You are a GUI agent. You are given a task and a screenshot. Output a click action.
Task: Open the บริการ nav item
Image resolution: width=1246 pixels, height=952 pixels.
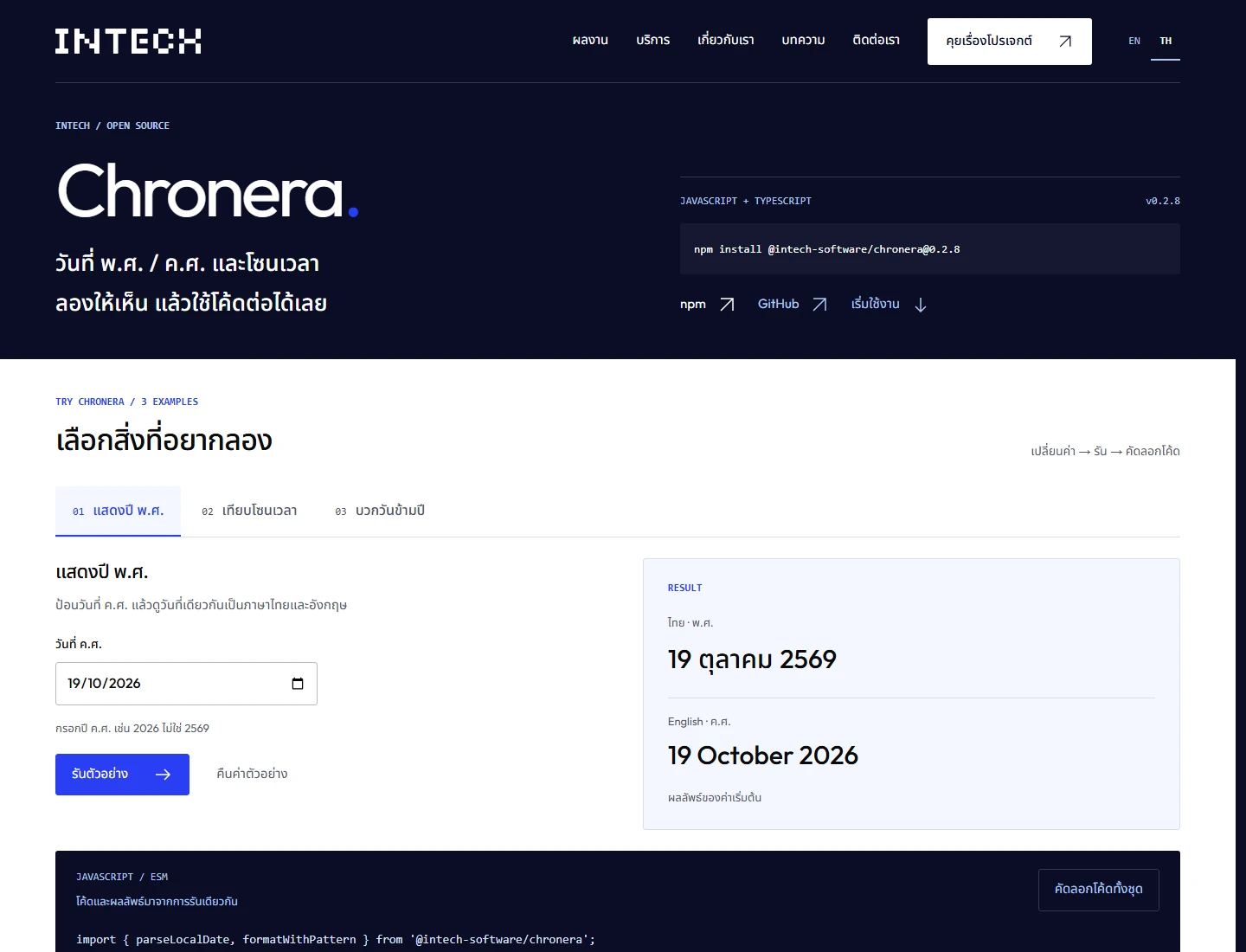652,41
